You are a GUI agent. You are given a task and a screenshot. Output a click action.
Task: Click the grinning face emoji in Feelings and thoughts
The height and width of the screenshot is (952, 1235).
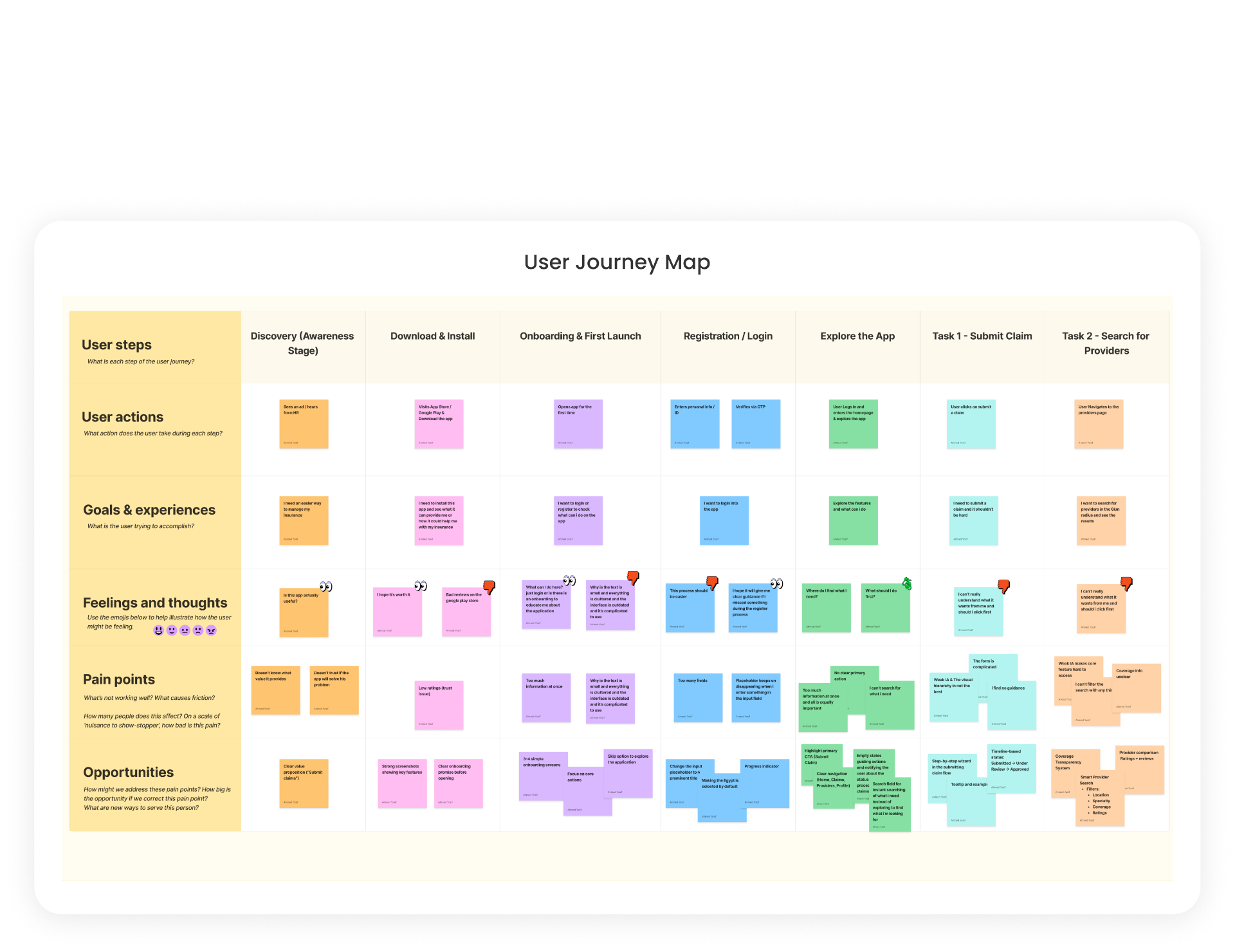(158, 630)
